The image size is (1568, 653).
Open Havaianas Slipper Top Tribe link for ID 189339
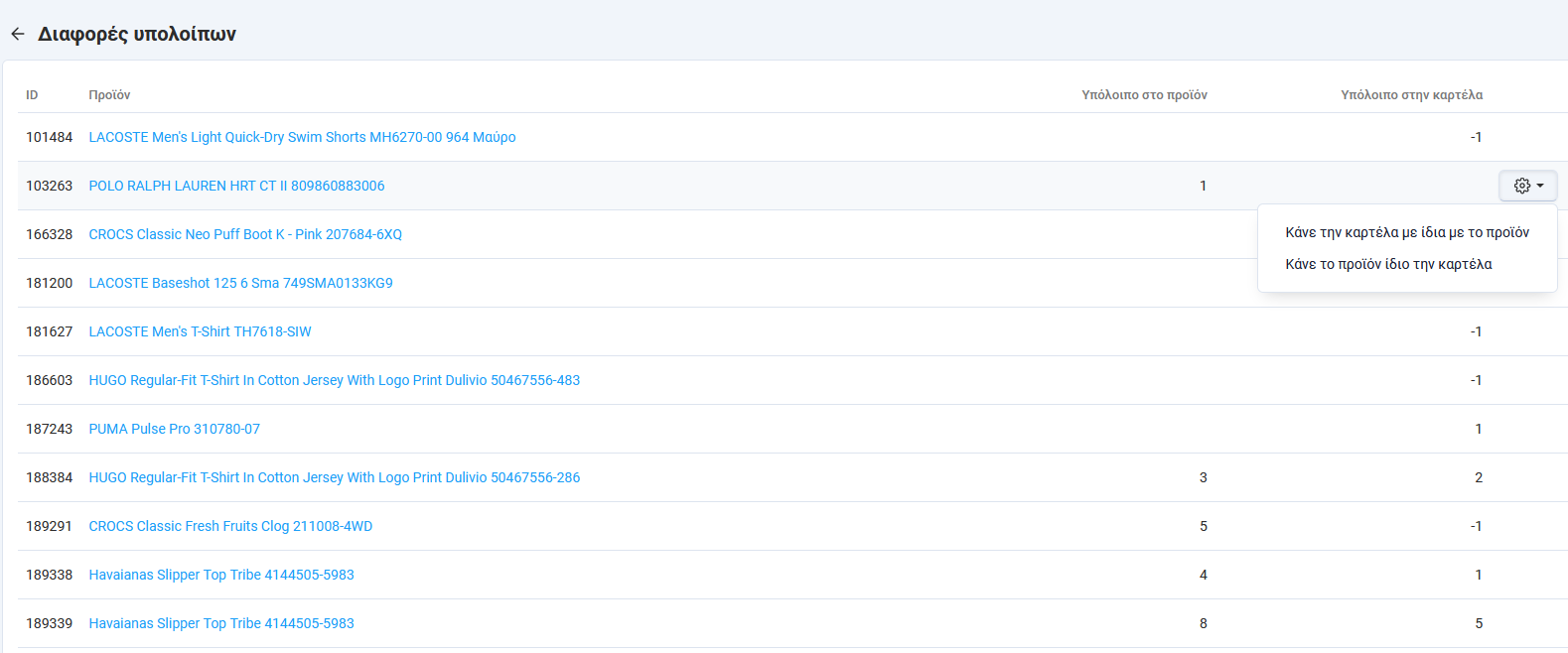pyautogui.click(x=221, y=623)
